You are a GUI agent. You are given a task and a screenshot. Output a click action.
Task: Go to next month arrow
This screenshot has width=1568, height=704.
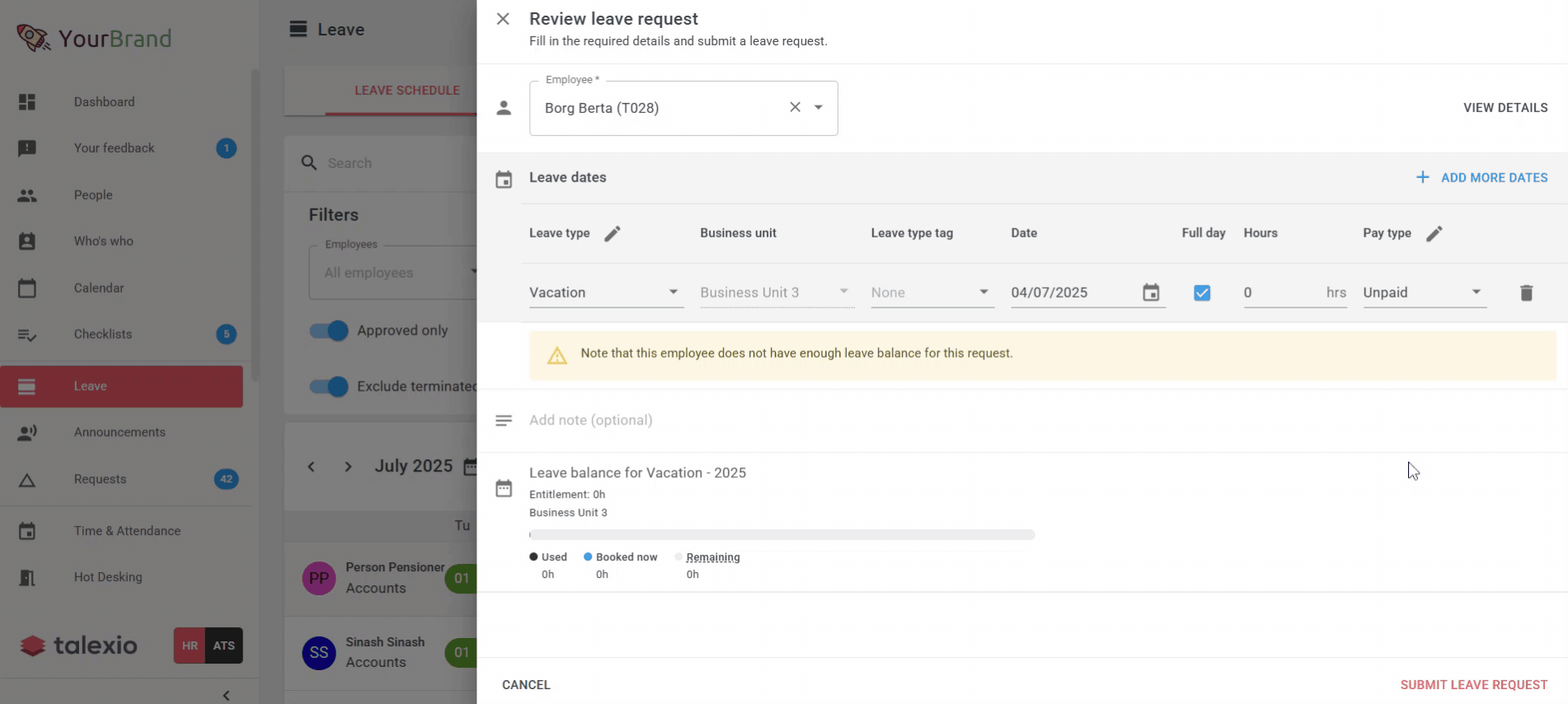(x=348, y=467)
